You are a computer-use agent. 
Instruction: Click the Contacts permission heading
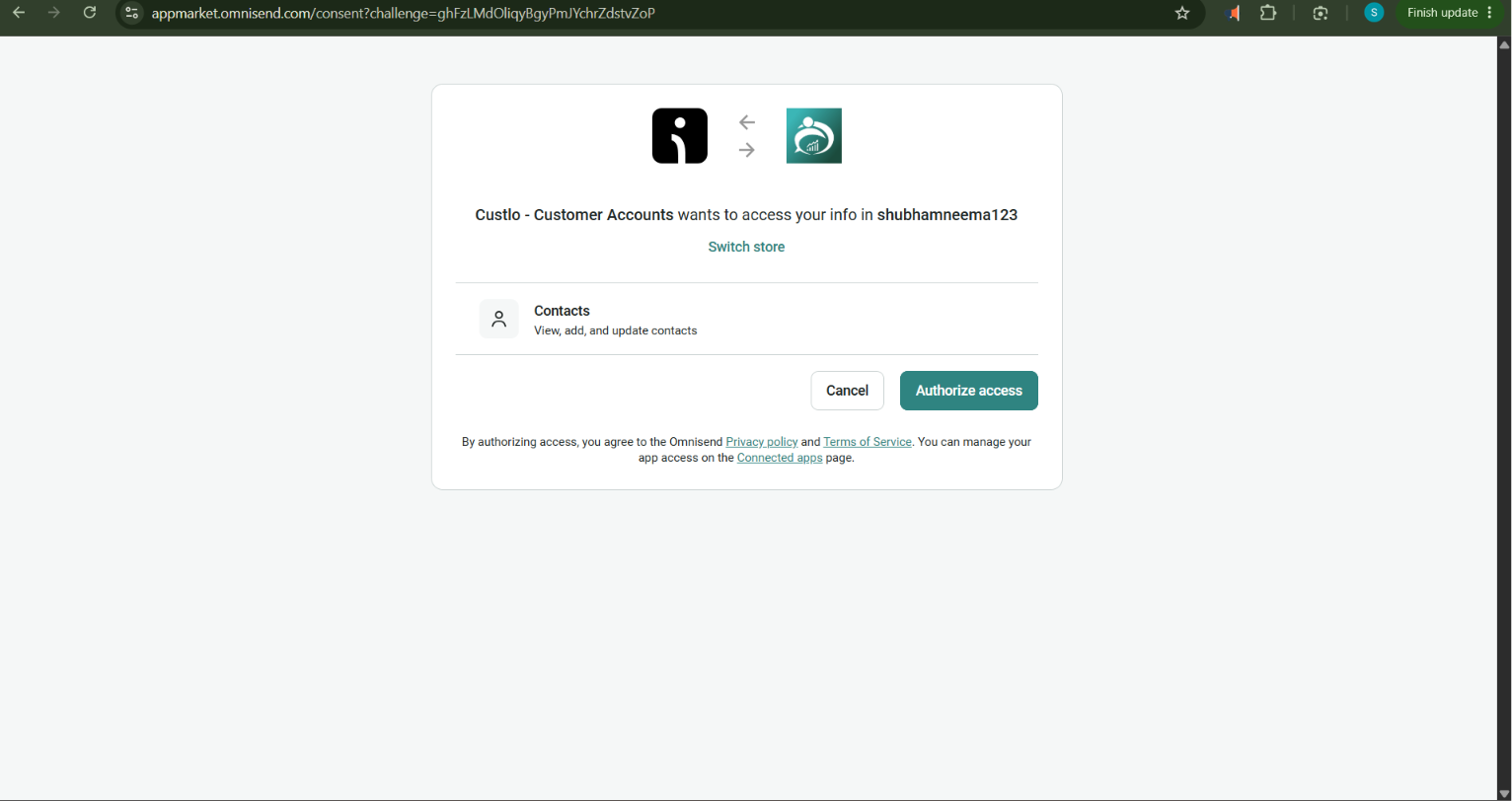tap(562, 311)
